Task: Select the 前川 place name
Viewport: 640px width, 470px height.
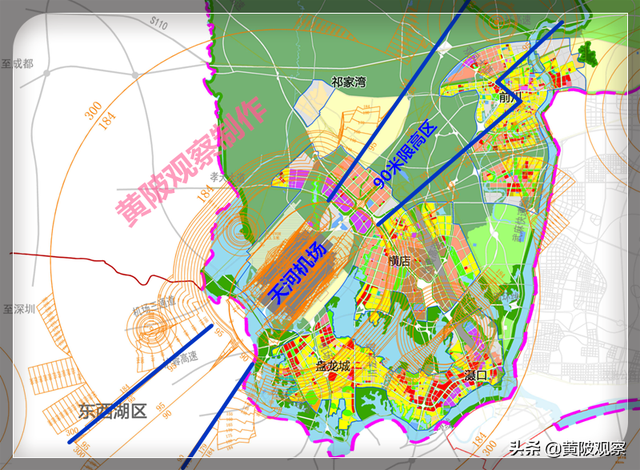Action: pos(510,97)
